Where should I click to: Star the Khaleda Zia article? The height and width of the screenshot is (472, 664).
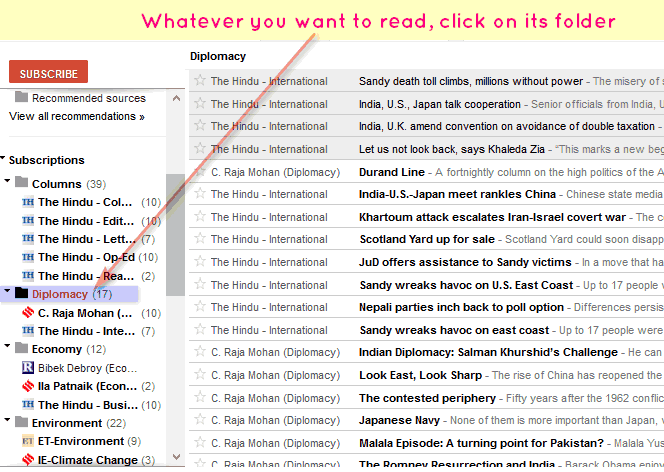click(x=200, y=148)
